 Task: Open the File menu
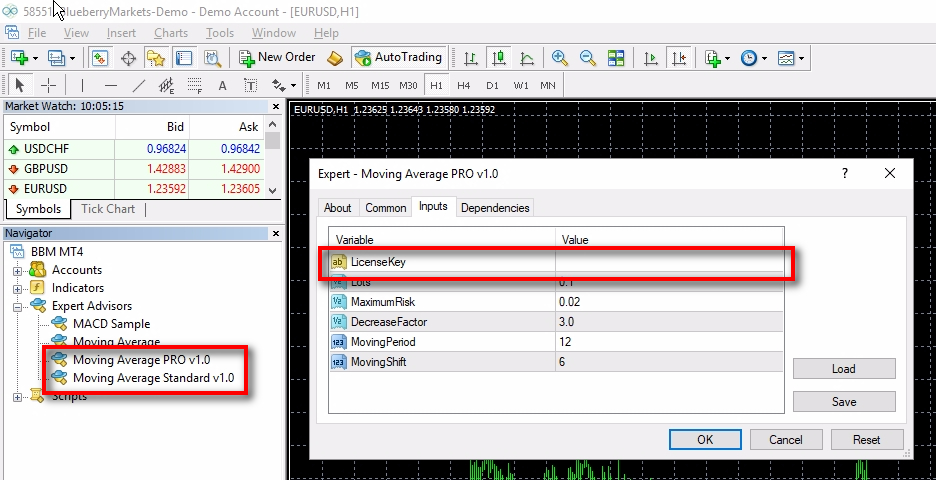[37, 33]
